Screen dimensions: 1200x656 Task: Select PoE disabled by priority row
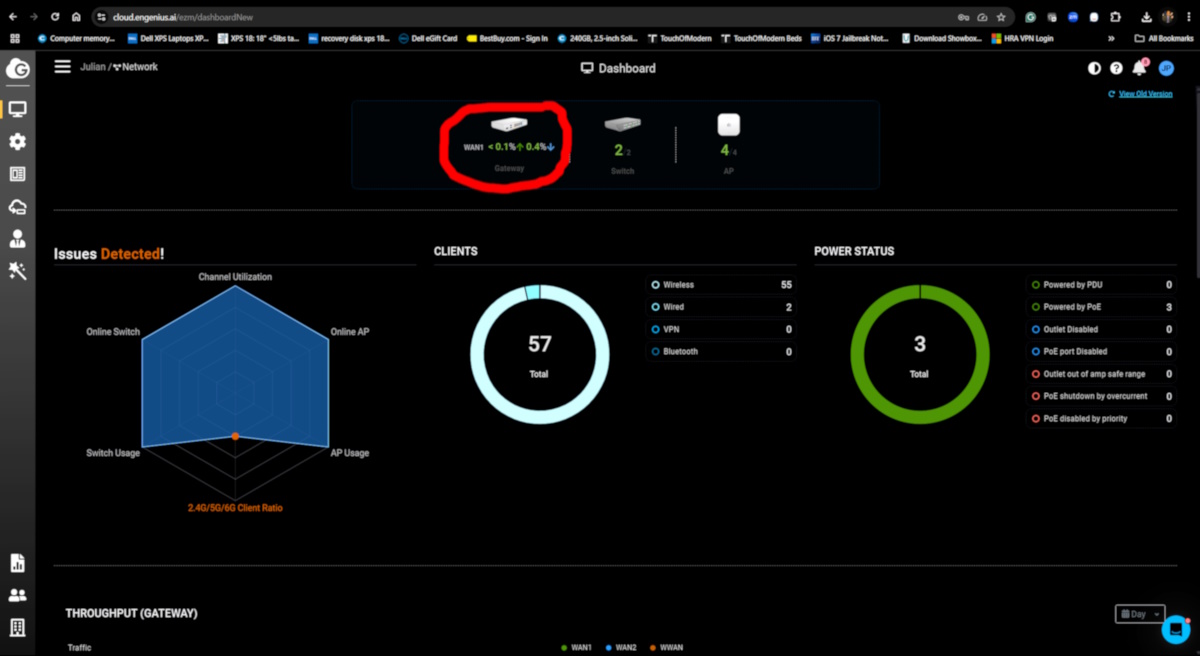1101,419
